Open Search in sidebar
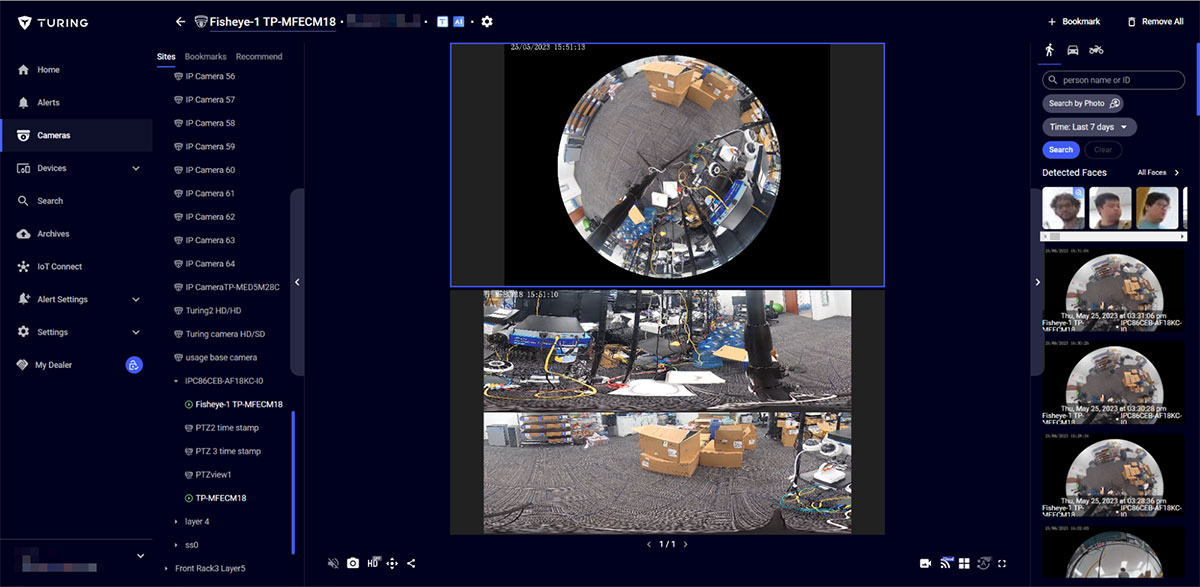This screenshot has width=1200, height=587. pos(76,201)
